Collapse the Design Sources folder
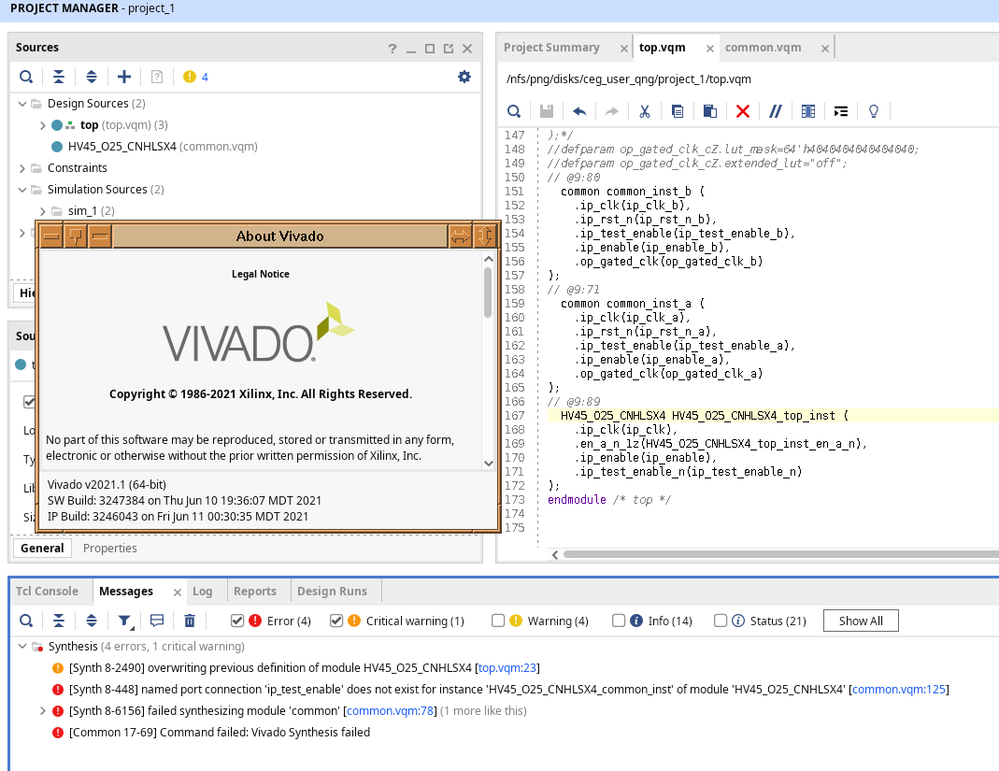The height and width of the screenshot is (771, 999). click(22, 103)
